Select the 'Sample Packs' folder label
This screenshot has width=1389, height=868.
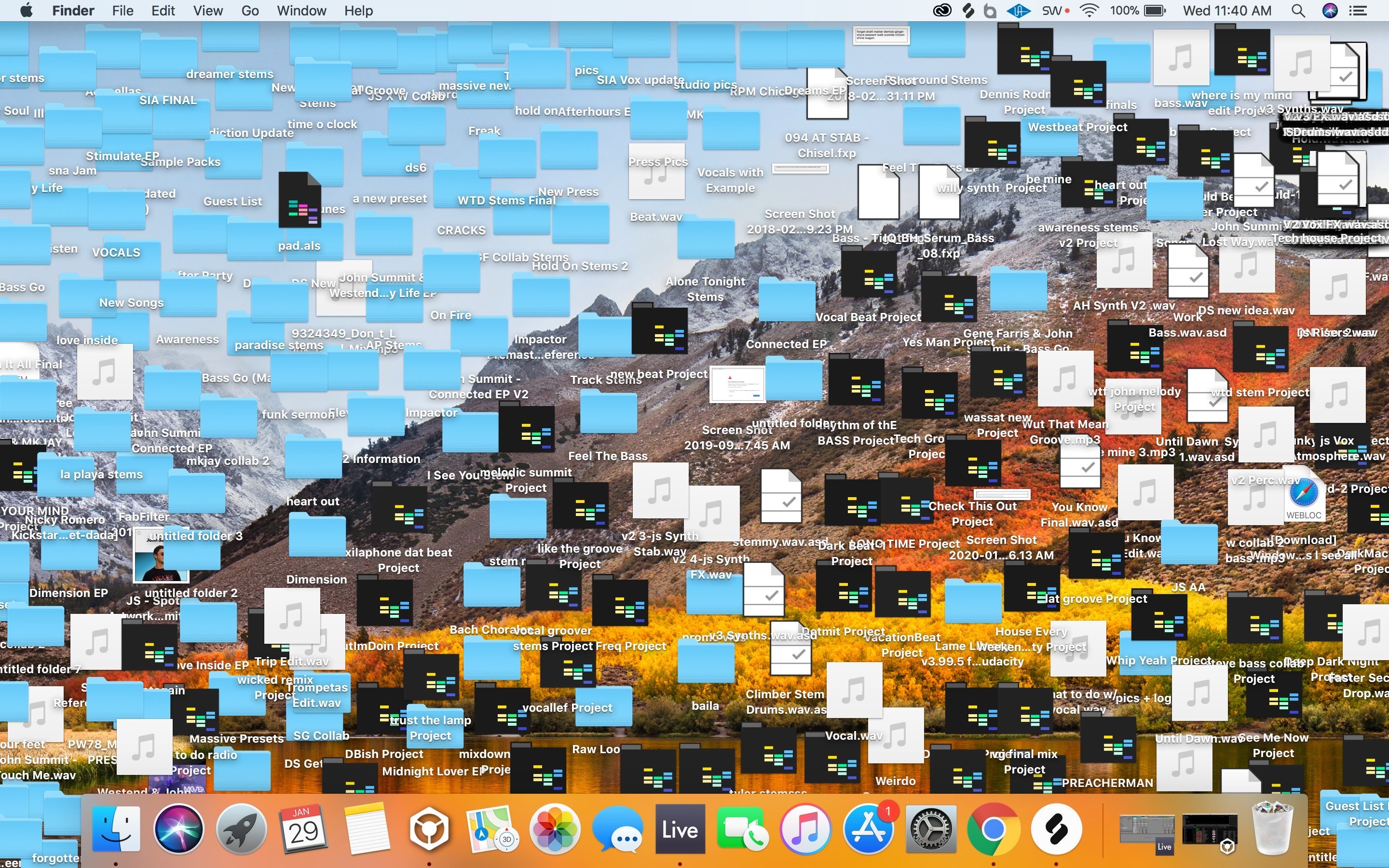[181, 162]
